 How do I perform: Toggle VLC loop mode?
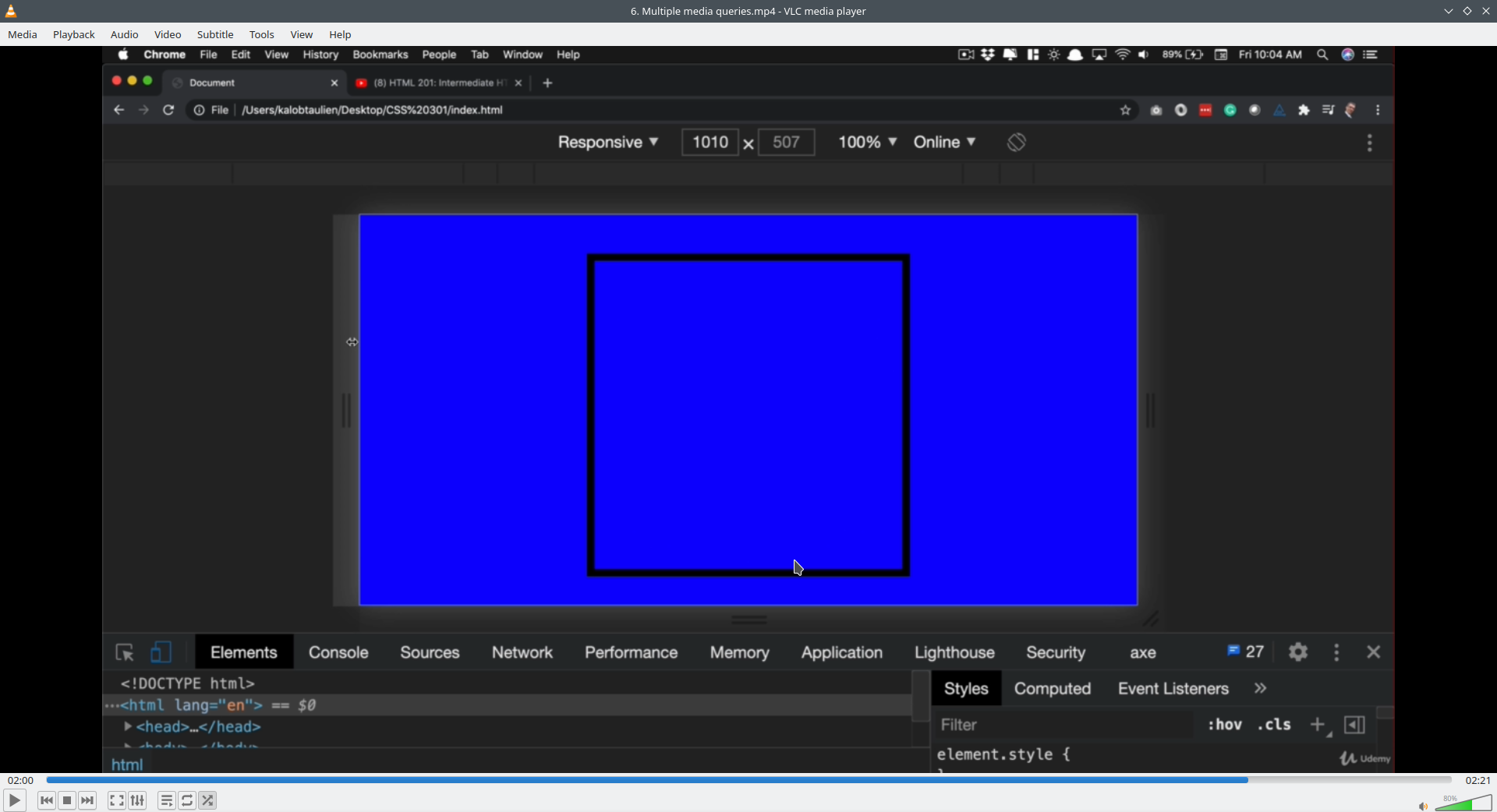point(187,800)
